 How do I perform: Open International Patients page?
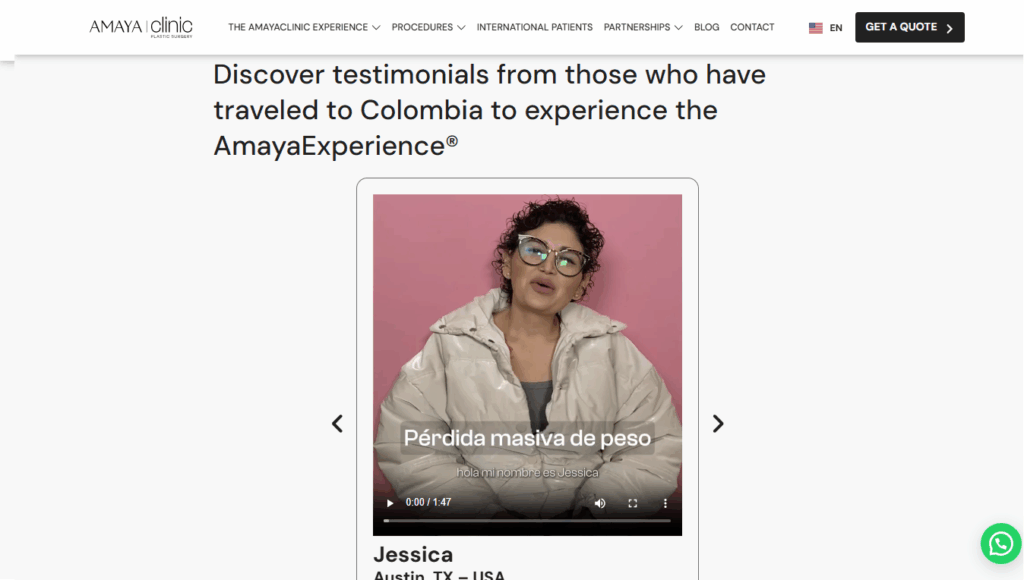point(534,27)
